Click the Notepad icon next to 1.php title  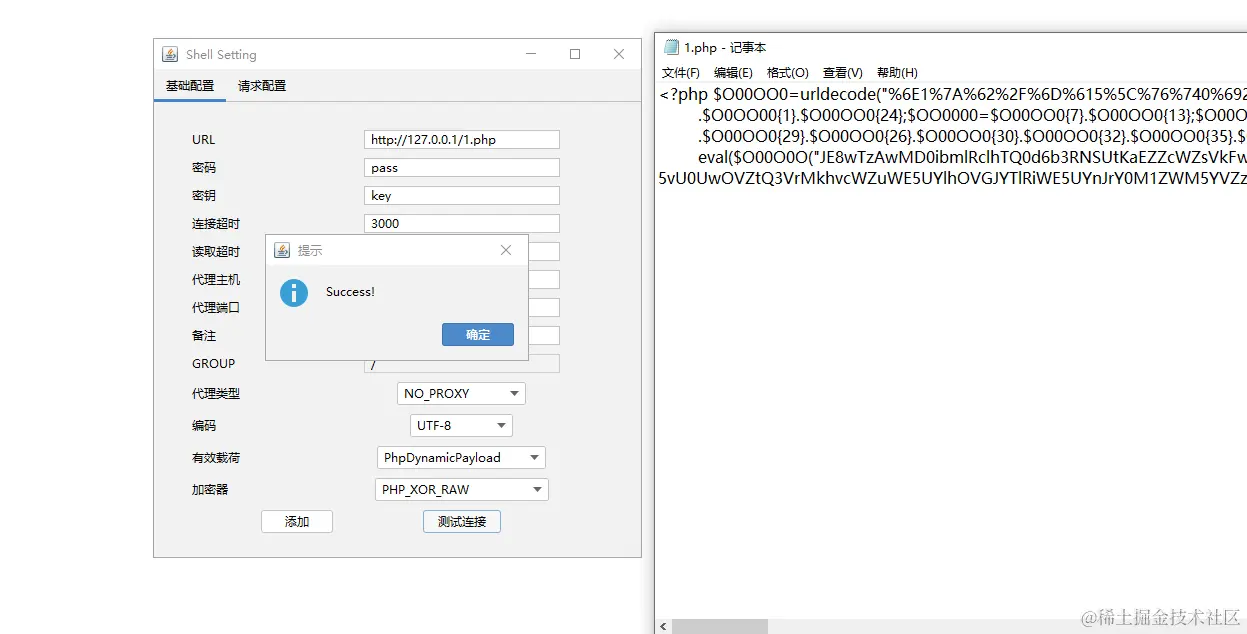[671, 47]
